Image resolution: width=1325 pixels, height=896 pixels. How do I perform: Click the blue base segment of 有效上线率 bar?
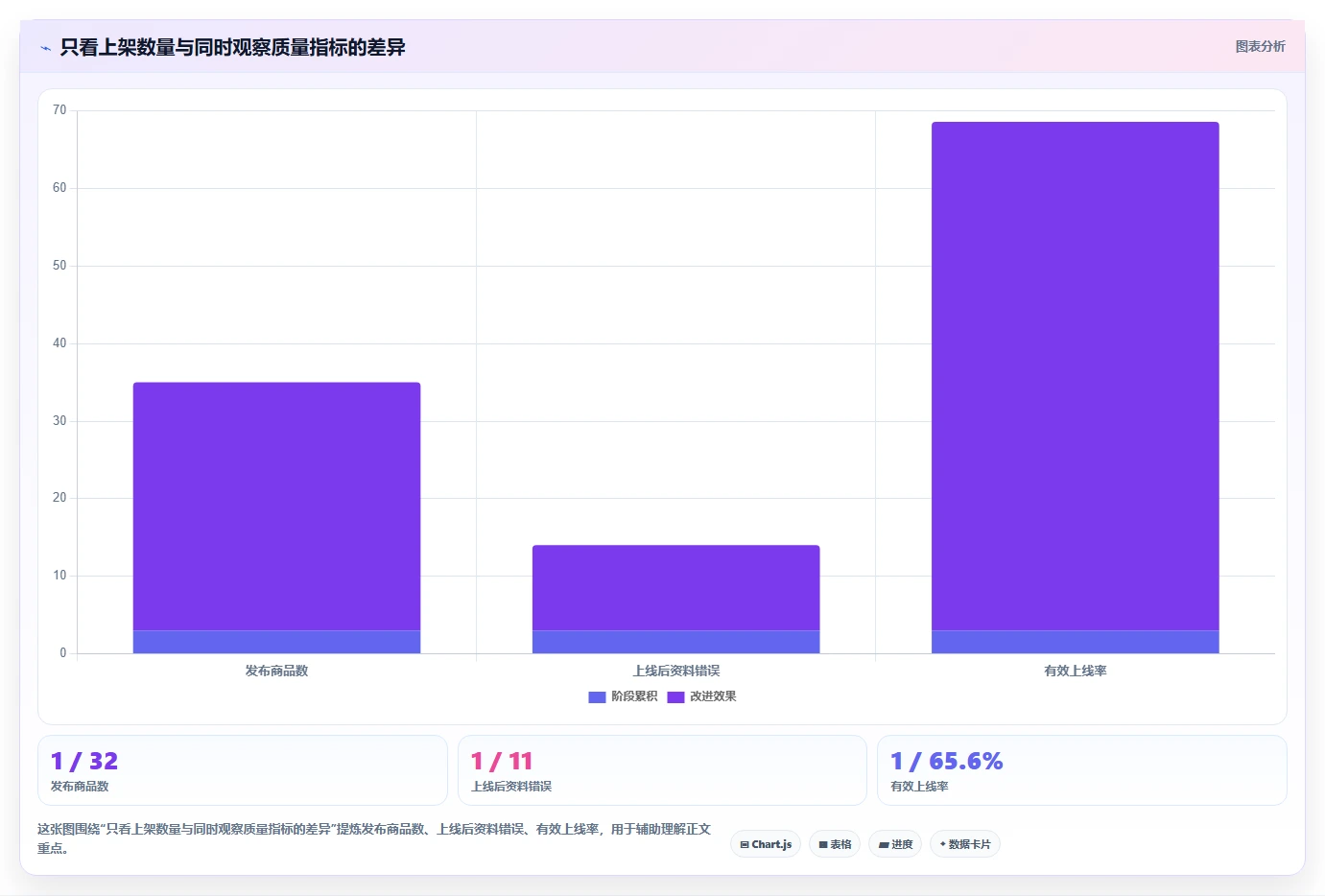[x=1075, y=642]
